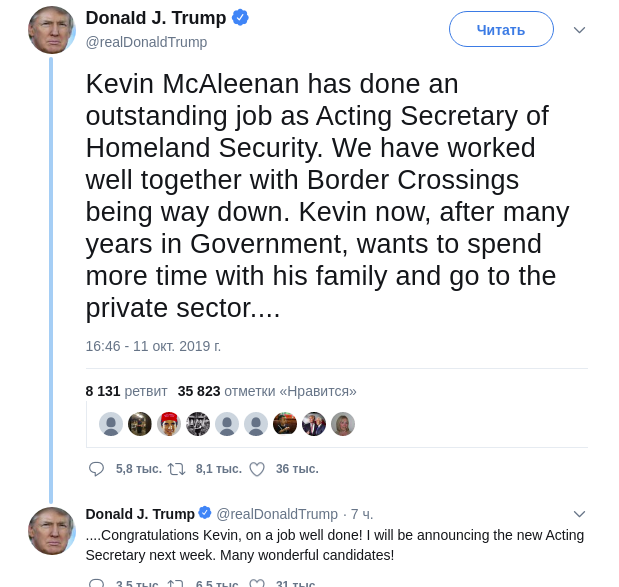Open the reply tweet's chevron menu
Screen dimensions: 619x587
coord(579,514)
